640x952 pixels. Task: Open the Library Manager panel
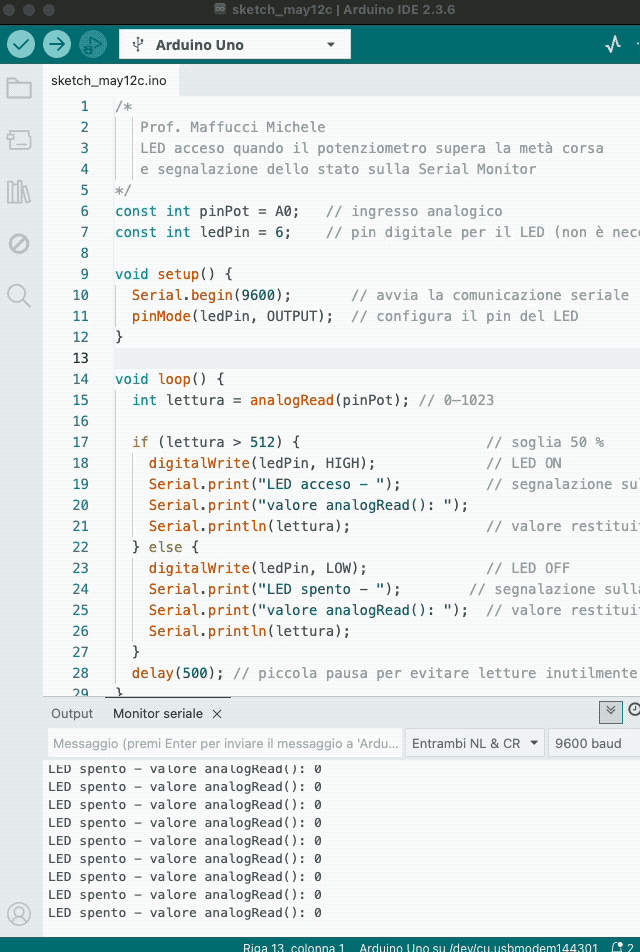(19, 191)
